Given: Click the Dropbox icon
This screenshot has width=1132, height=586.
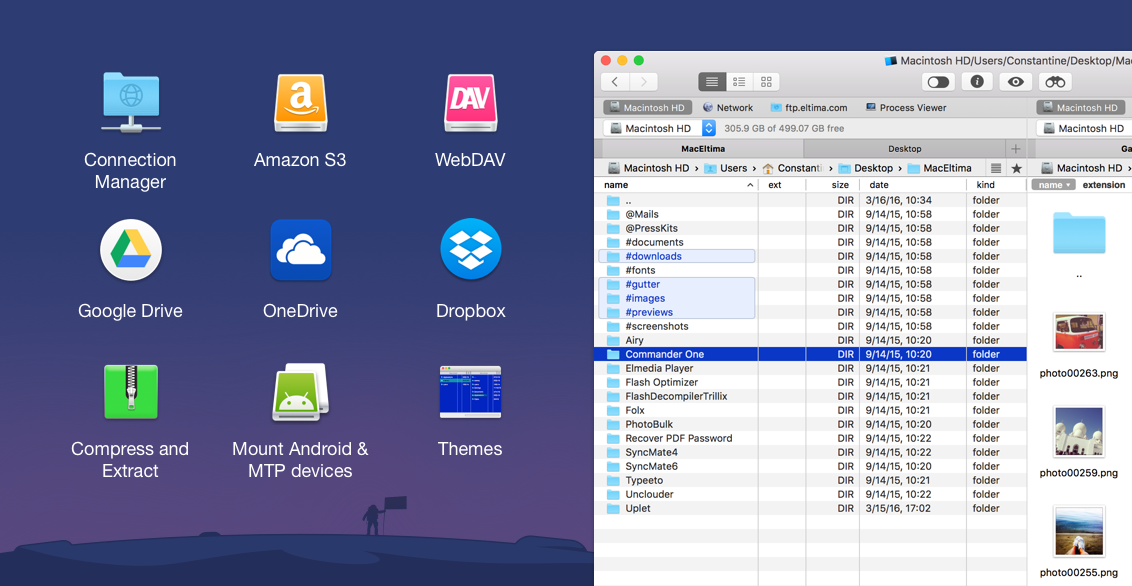Looking at the screenshot, I should coord(471,249).
